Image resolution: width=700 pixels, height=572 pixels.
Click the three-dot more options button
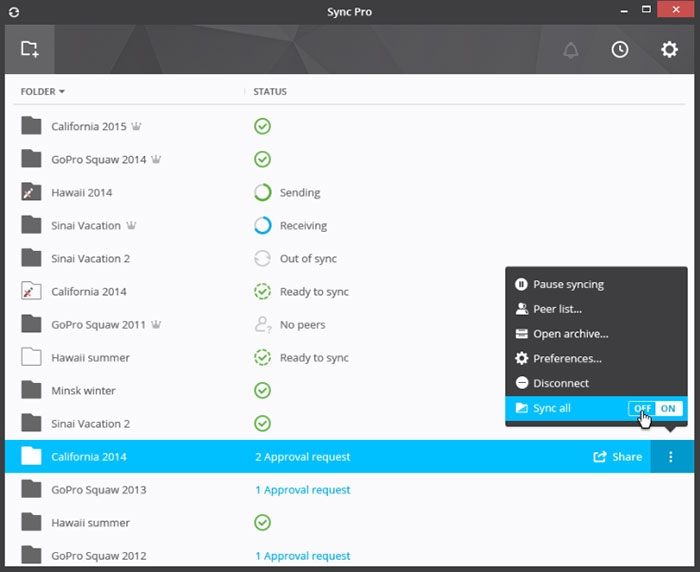[x=670, y=457]
